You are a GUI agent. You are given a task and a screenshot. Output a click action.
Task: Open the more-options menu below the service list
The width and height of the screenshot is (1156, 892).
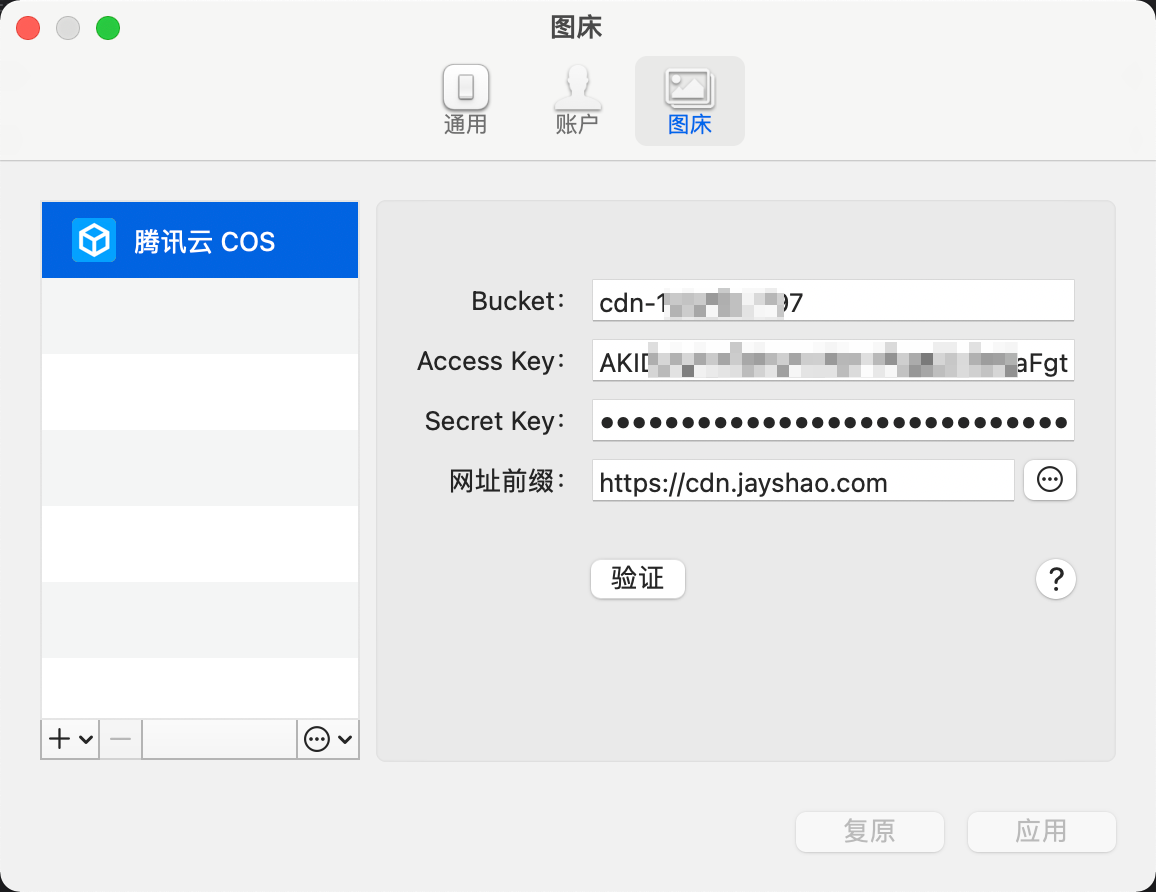[328, 739]
